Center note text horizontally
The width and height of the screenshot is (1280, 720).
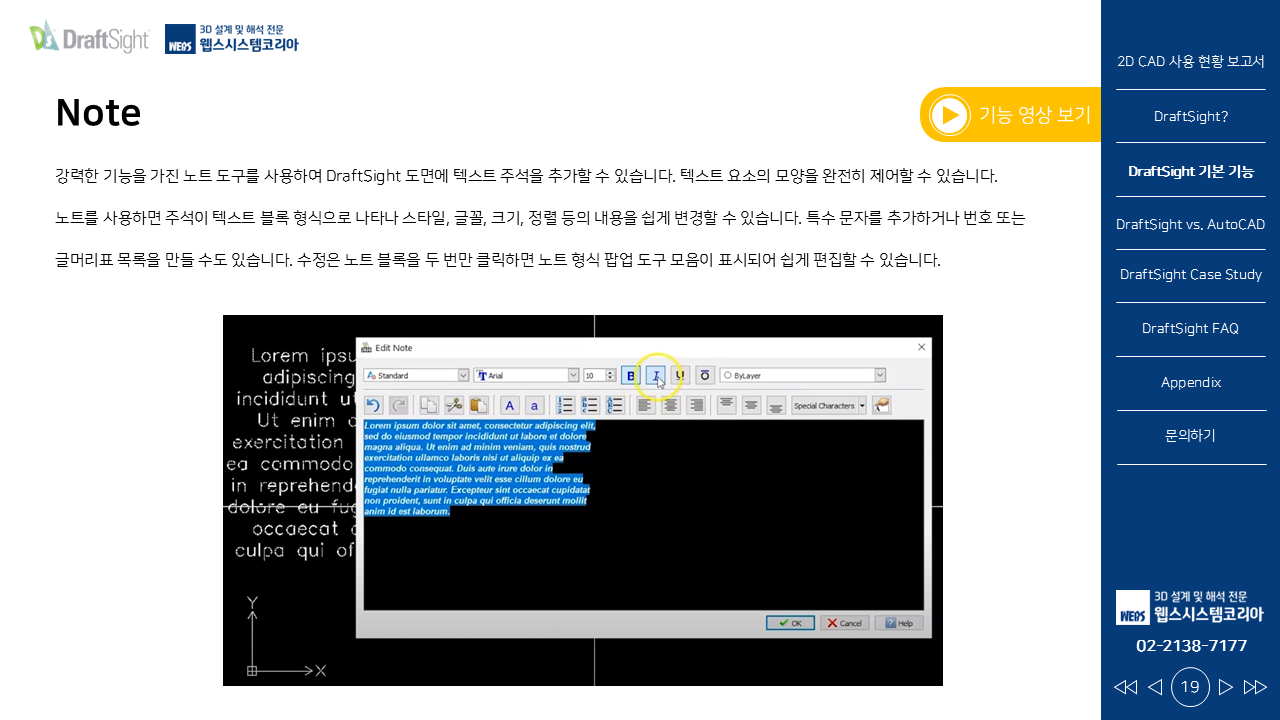tap(671, 405)
